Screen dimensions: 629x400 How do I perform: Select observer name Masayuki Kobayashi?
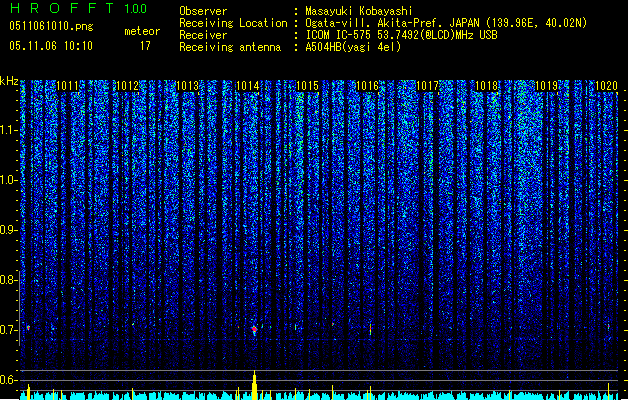359,11
